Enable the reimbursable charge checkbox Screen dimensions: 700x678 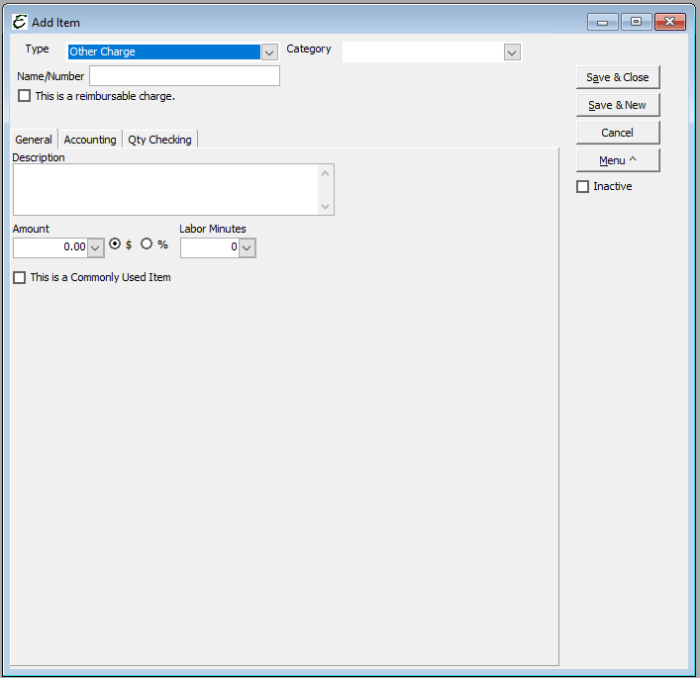pyautogui.click(x=24, y=96)
